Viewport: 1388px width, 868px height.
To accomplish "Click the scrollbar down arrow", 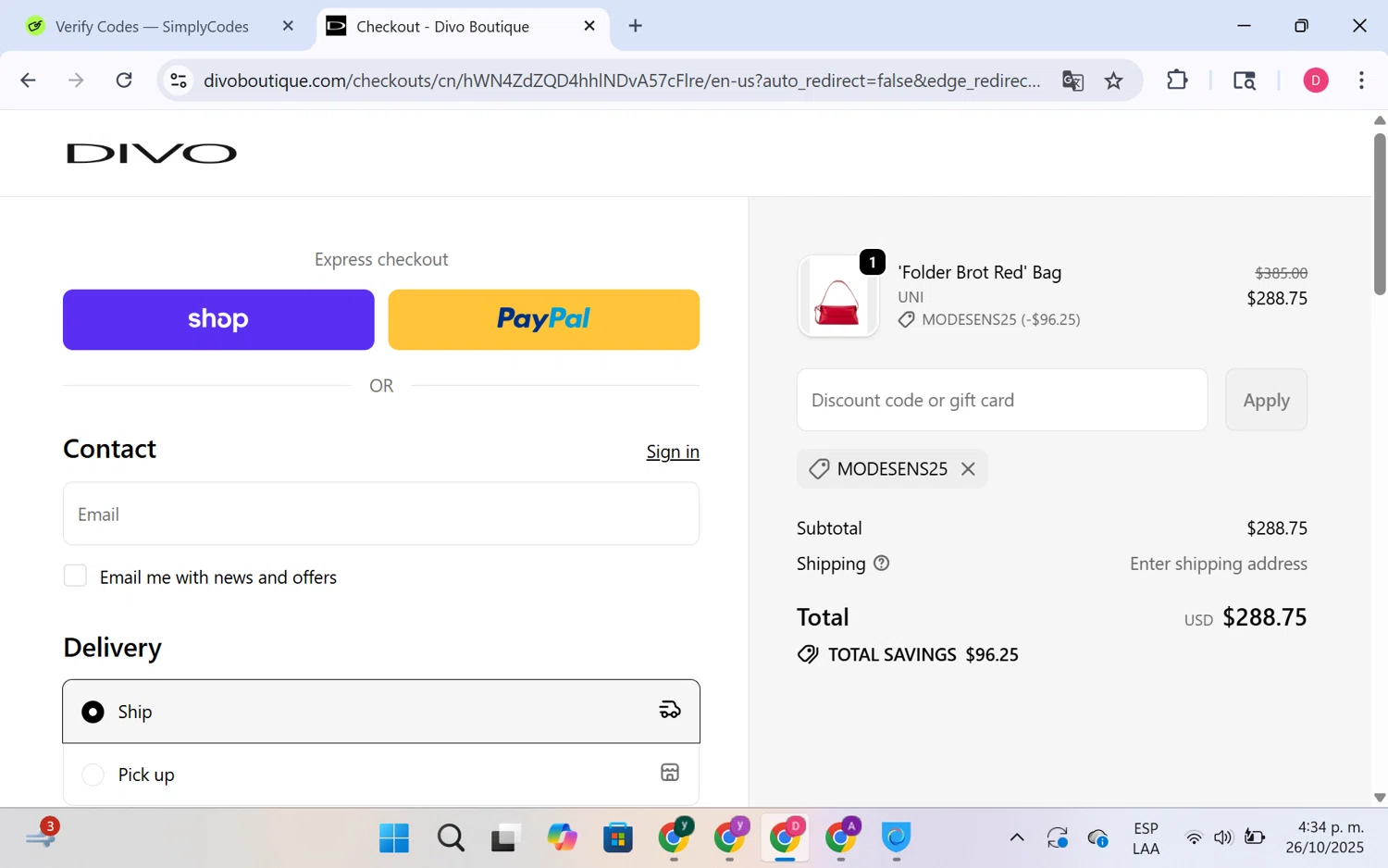I will click(1380, 797).
